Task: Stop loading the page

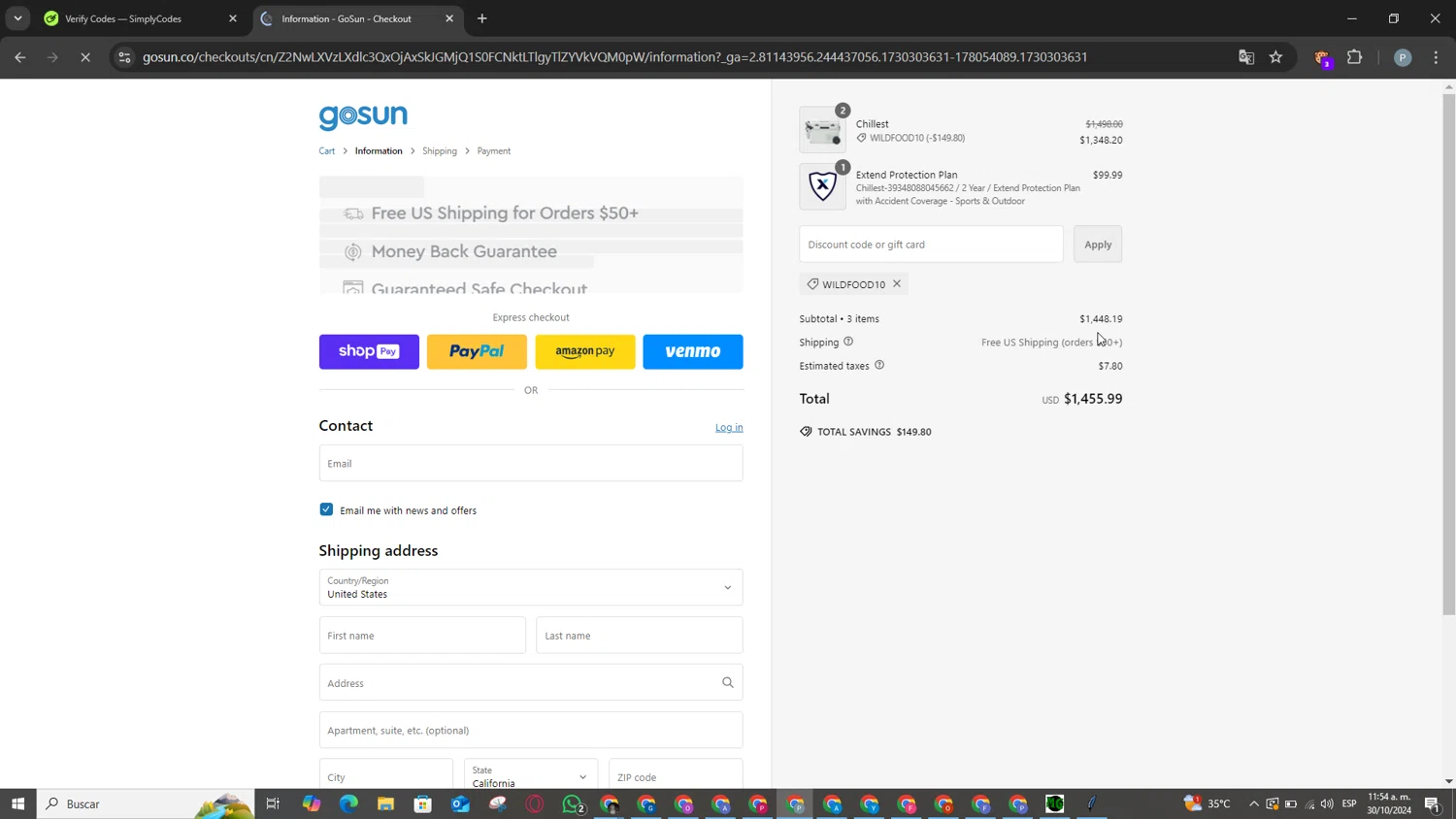Action: pyautogui.click(x=85, y=57)
